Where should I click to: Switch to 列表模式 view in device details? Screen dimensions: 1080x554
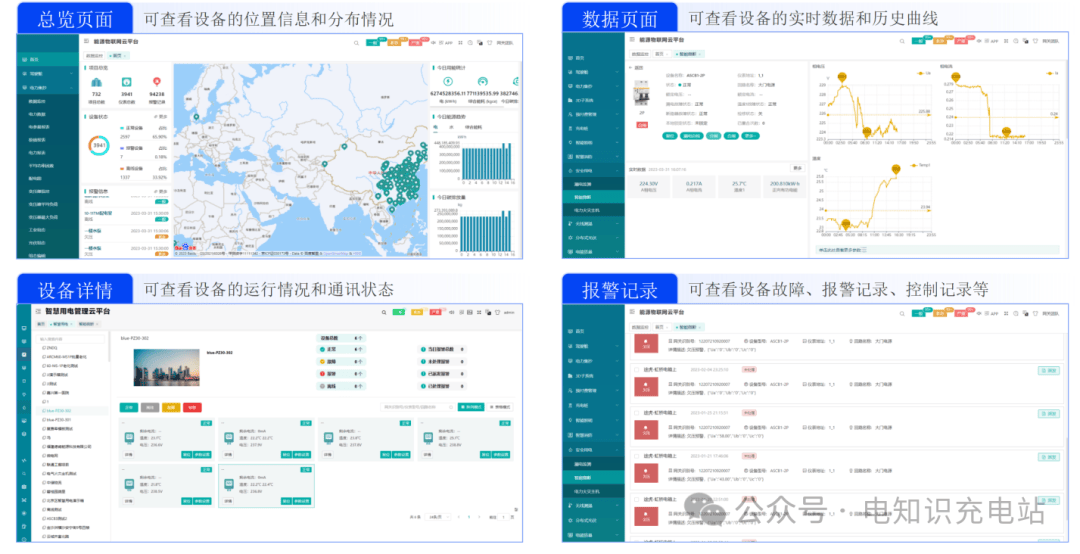click(471, 407)
